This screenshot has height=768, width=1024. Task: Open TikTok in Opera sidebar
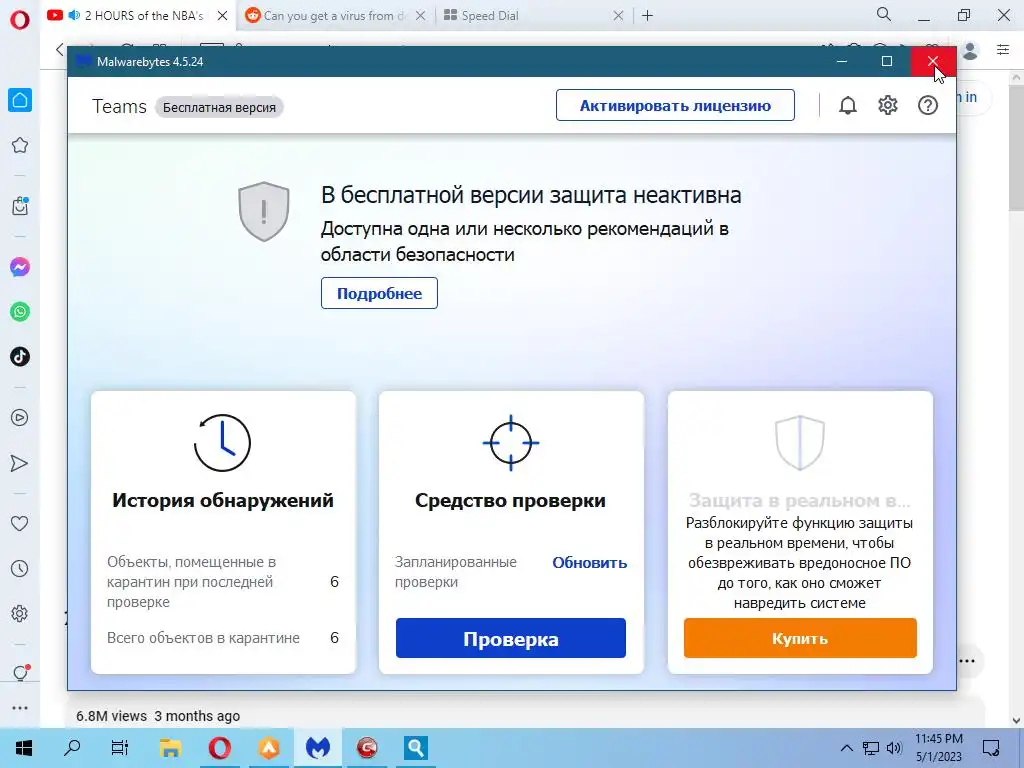[x=20, y=357]
